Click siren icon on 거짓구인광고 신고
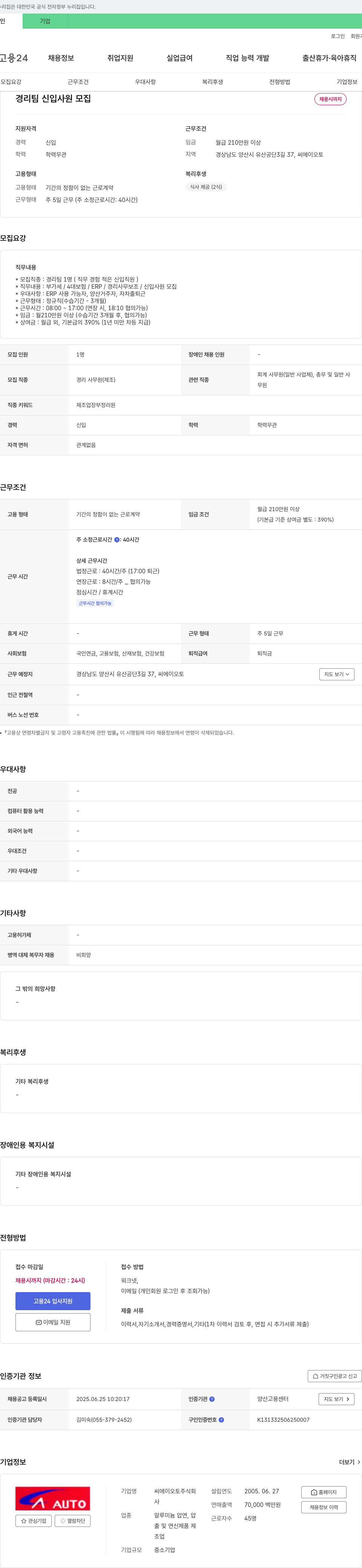 315,1376
